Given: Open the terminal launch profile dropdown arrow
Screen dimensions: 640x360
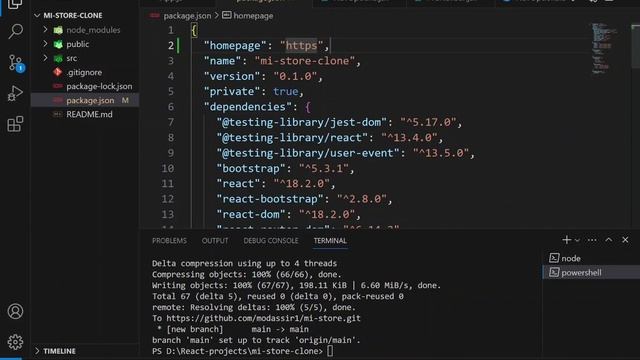Looking at the screenshot, I should [577, 240].
